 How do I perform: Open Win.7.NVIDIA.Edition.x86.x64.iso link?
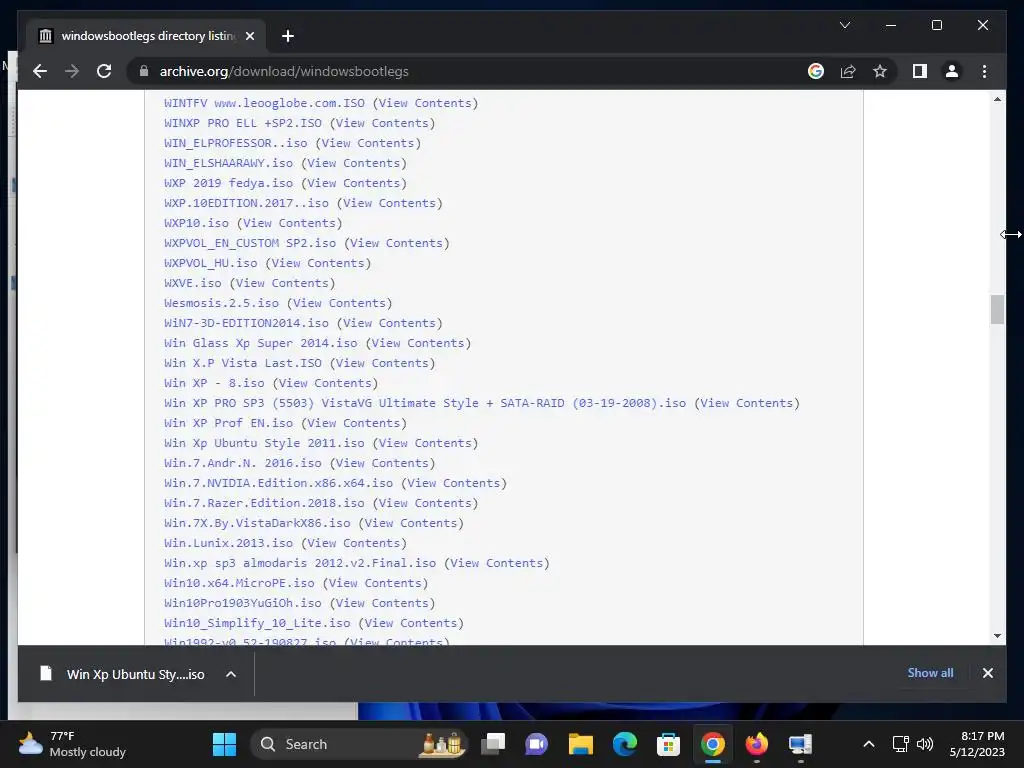click(279, 483)
